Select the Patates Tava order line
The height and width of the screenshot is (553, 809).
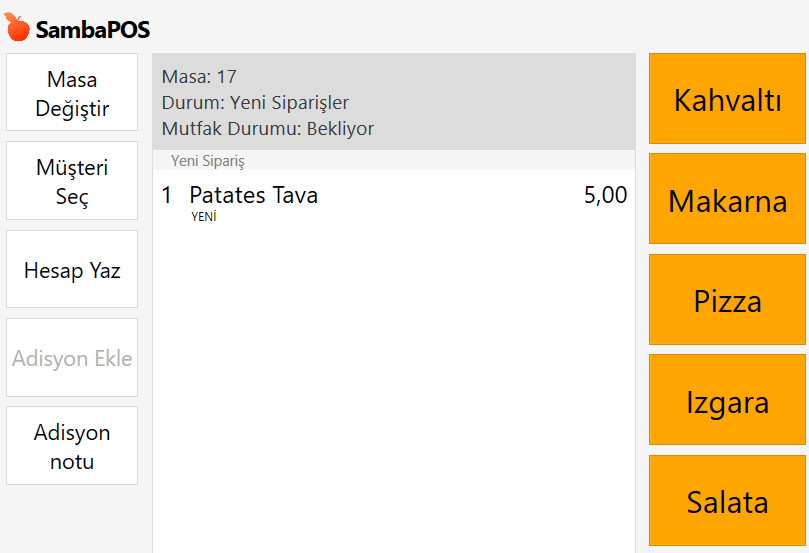click(253, 196)
